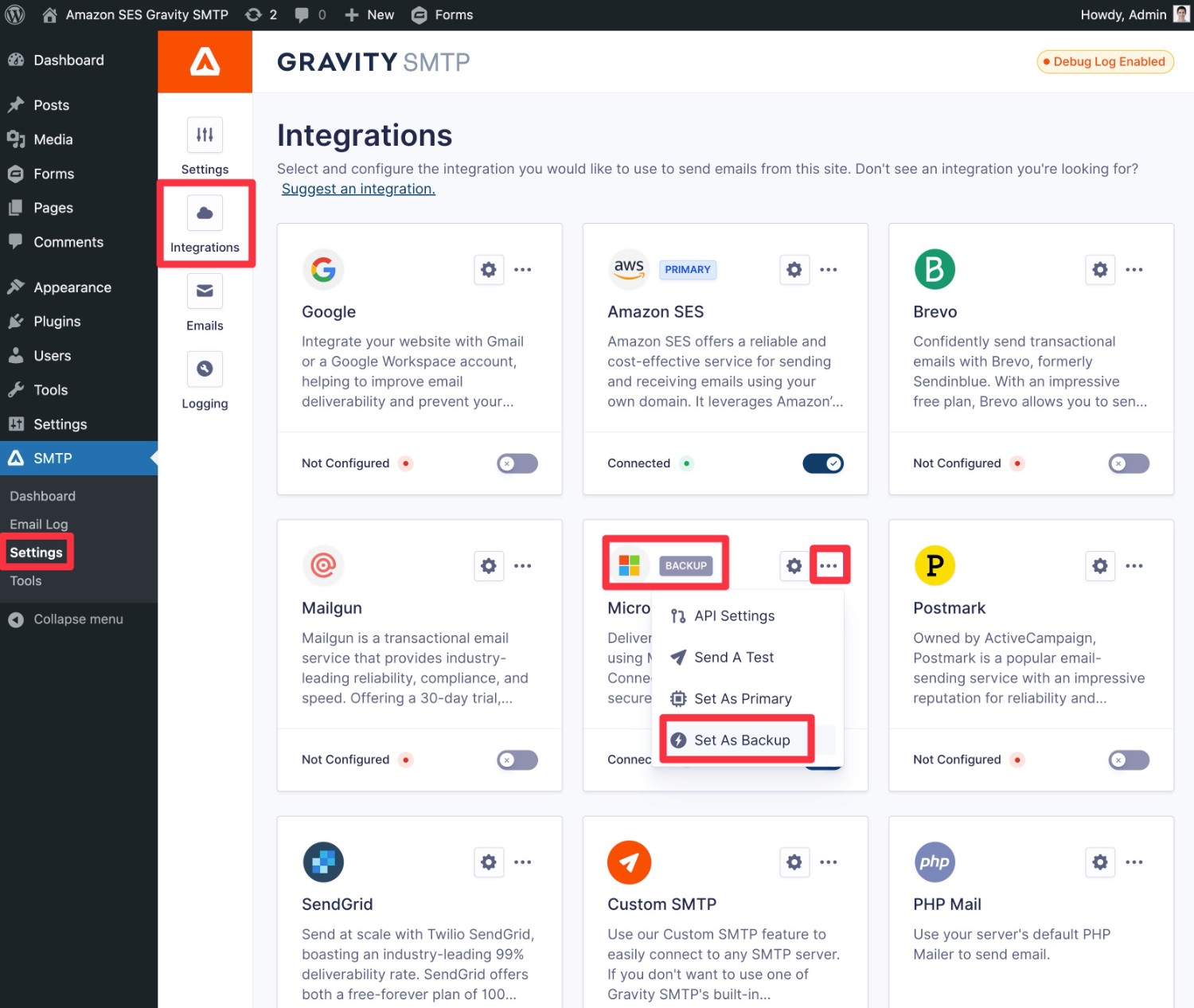Click Suggest an integration link
This screenshot has width=1194, height=1008.
(x=358, y=189)
